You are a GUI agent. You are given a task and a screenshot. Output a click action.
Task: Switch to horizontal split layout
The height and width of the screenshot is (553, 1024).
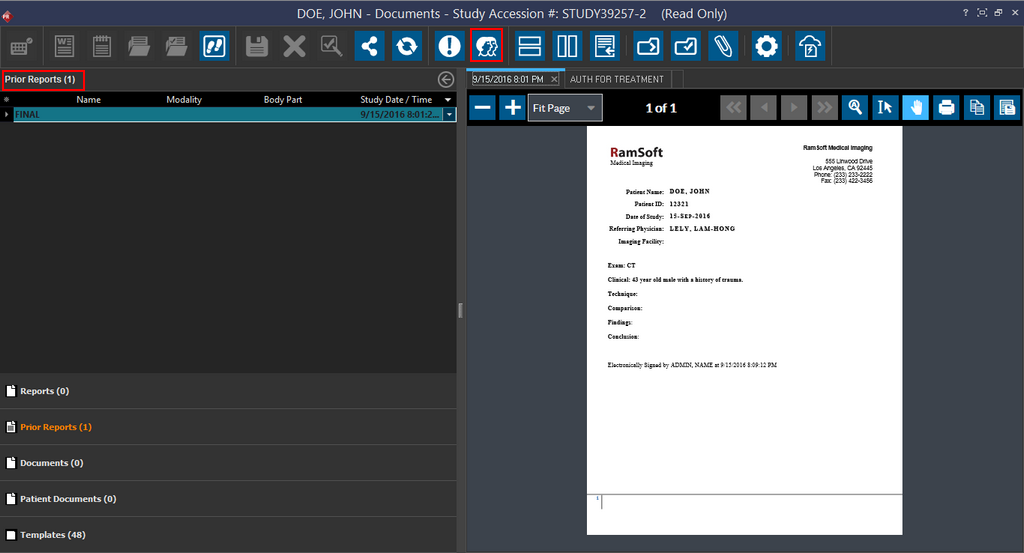(530, 46)
